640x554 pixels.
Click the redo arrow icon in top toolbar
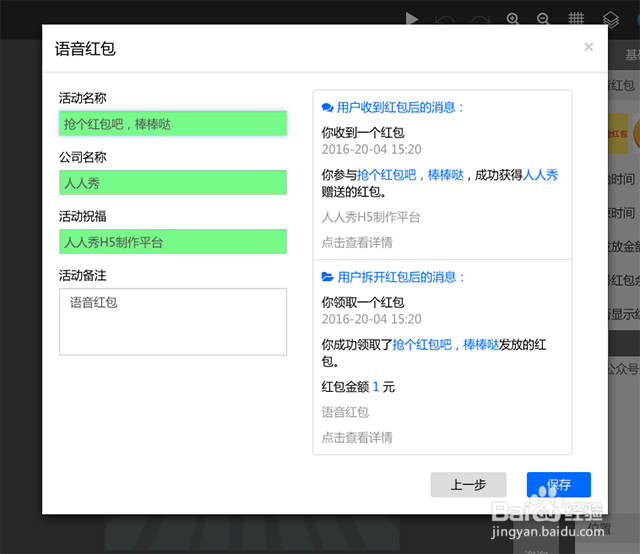point(480,20)
